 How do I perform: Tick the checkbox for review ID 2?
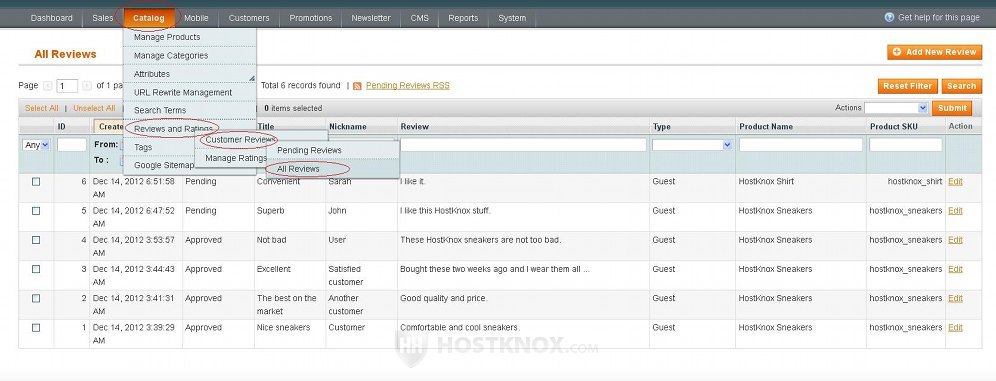(36, 298)
